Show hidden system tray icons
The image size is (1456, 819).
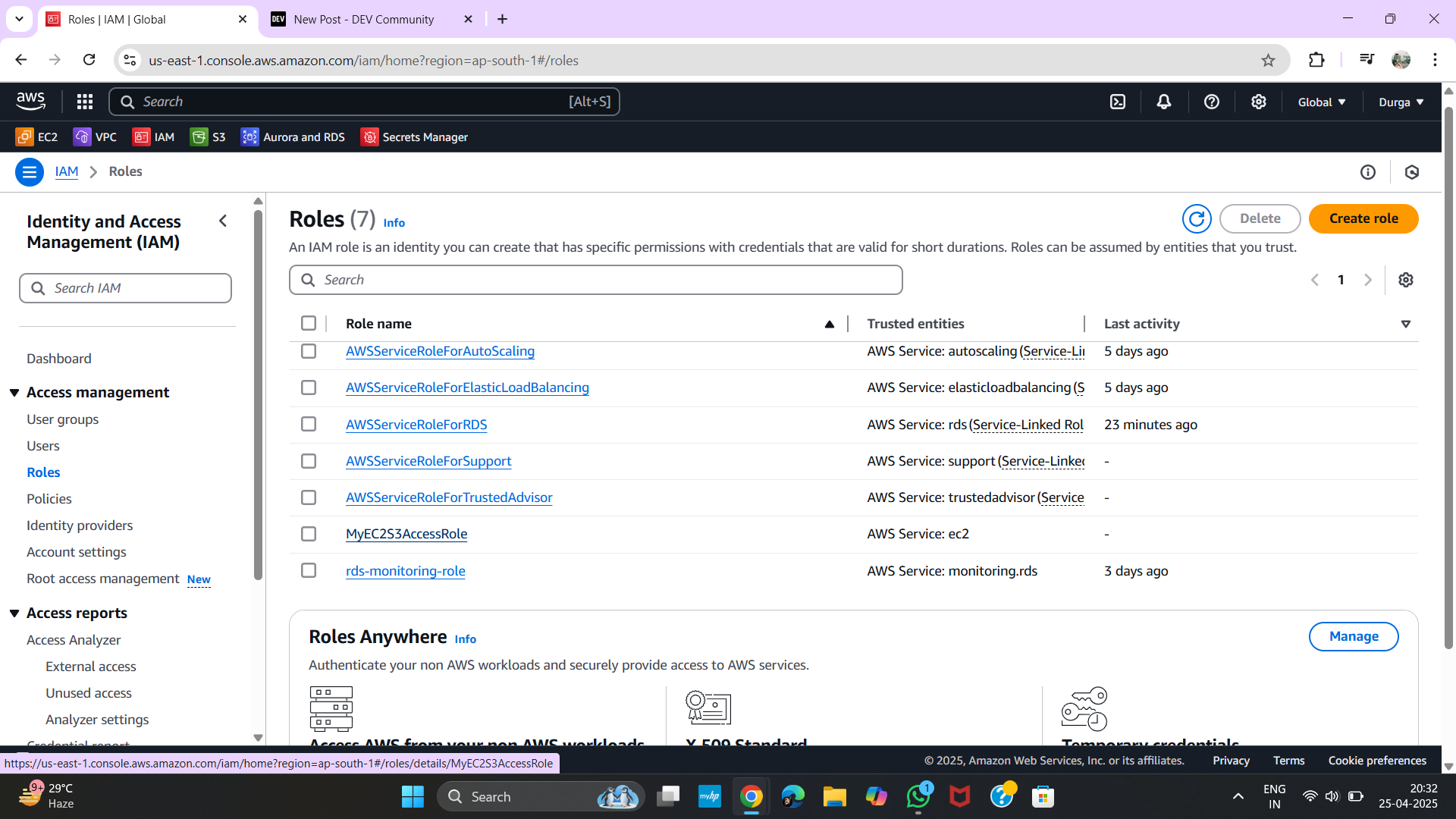click(x=1238, y=796)
